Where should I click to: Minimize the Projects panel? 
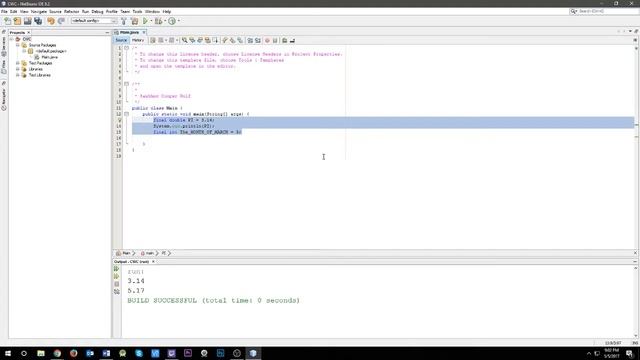point(107,33)
